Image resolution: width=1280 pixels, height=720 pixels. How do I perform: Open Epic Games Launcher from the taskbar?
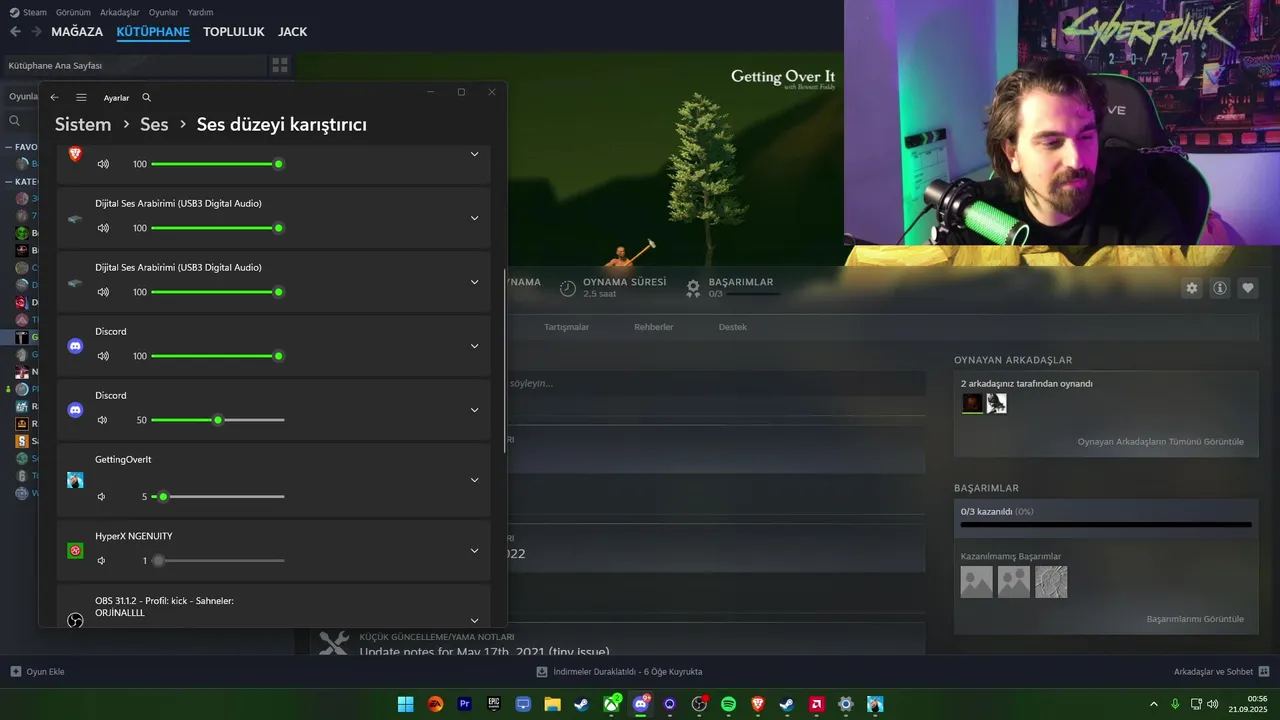[494, 704]
